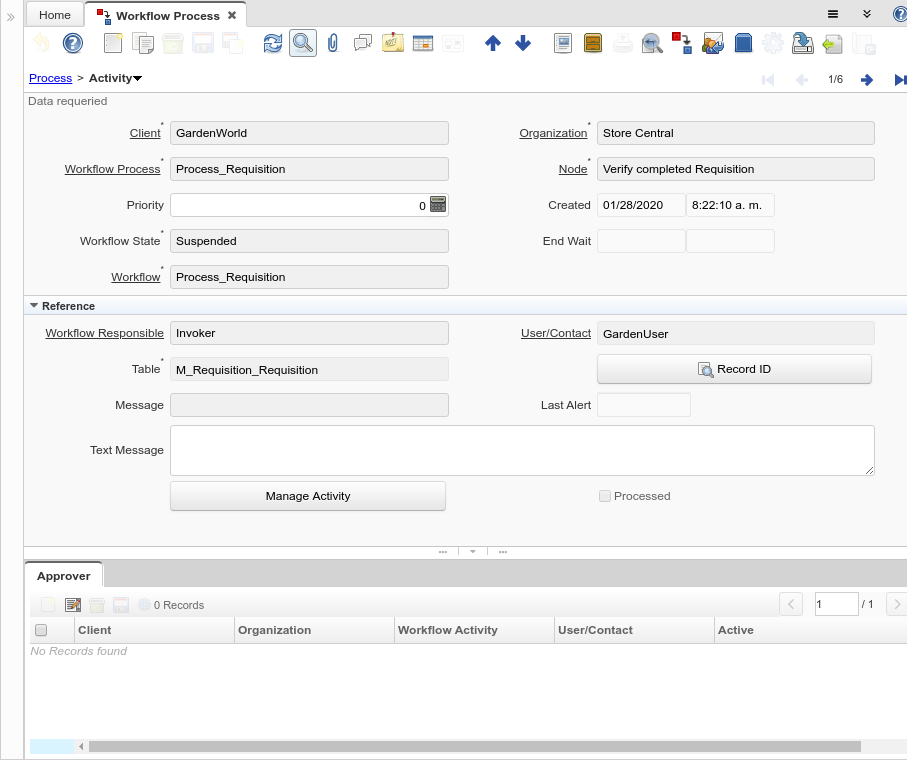The width and height of the screenshot is (907, 760).
Task: Go to previous record with up arrow
Action: [x=492, y=43]
